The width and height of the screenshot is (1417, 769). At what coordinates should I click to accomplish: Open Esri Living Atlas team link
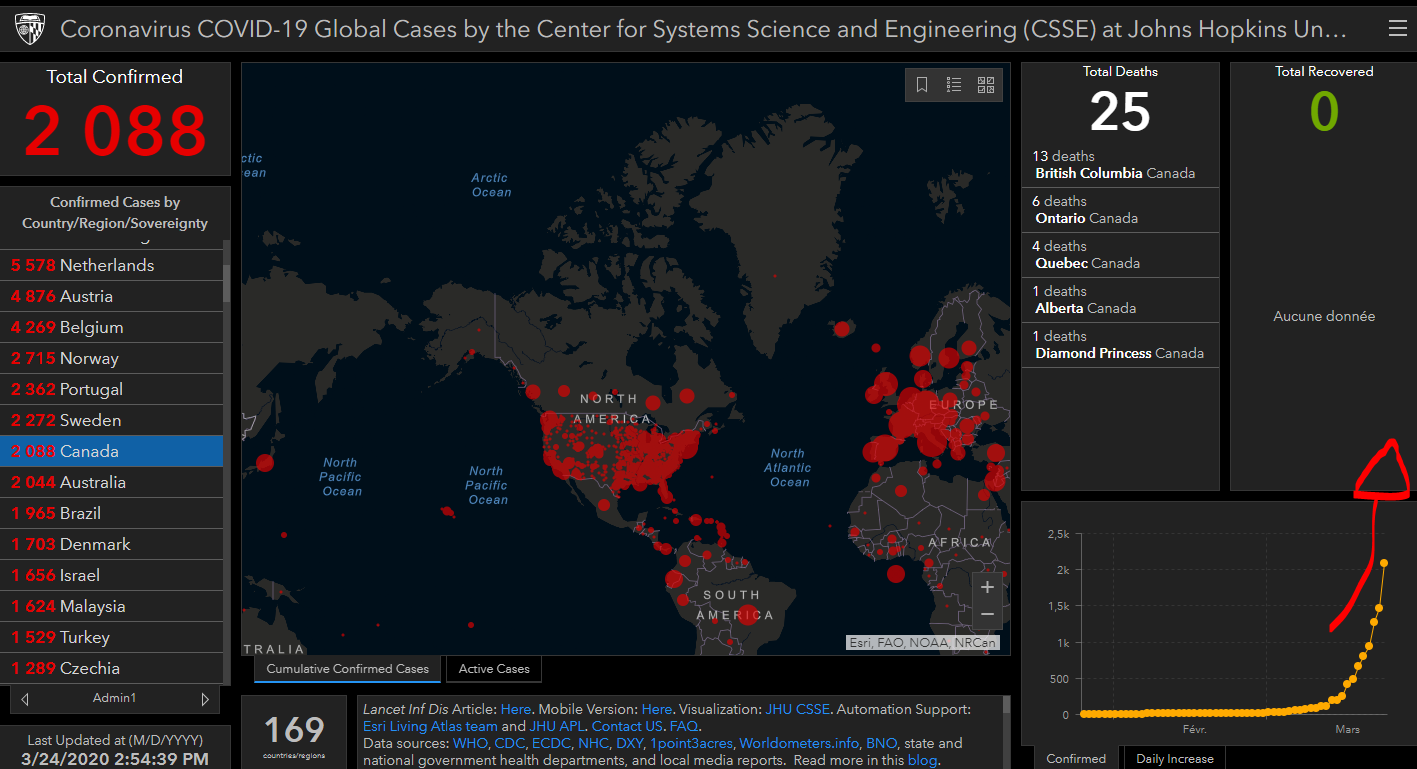tap(430, 726)
